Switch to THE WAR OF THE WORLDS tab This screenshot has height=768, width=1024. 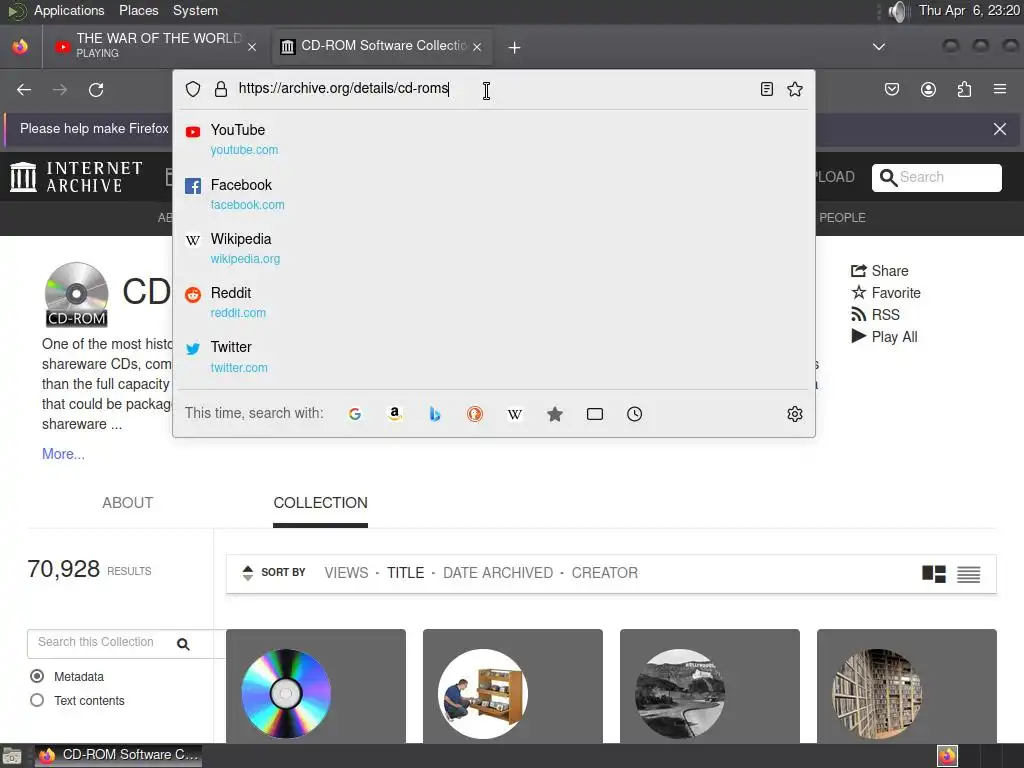157,46
